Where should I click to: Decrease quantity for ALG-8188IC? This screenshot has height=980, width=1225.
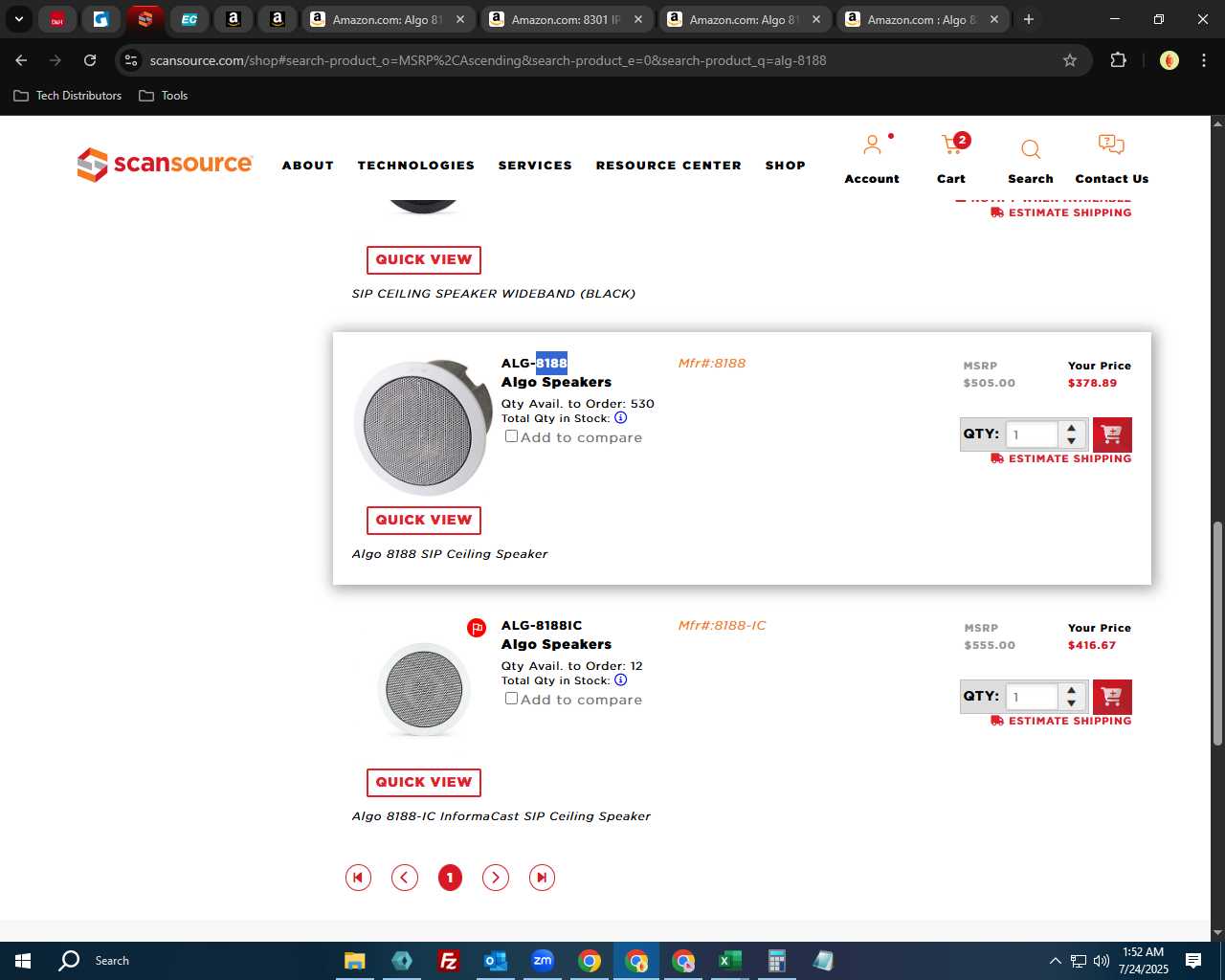pyautogui.click(x=1071, y=703)
